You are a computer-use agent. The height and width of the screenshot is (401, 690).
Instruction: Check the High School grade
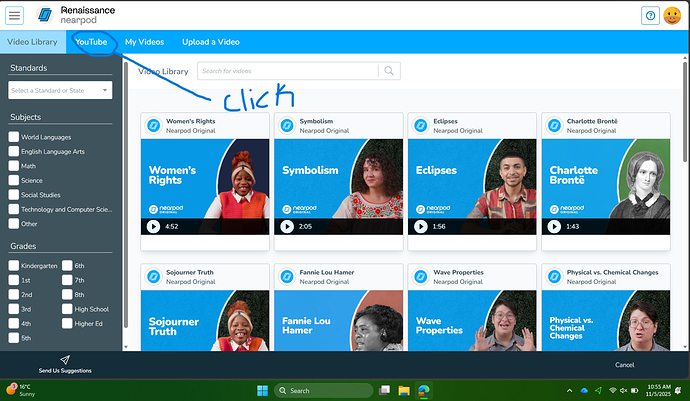(x=67, y=309)
